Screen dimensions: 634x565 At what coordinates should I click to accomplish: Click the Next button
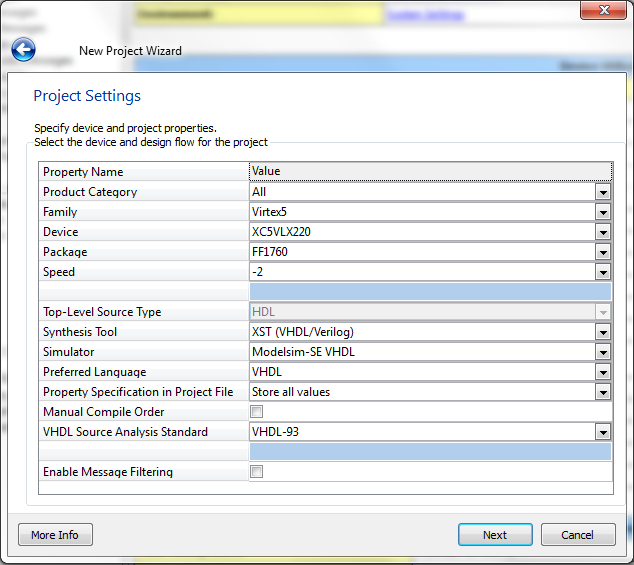click(x=495, y=535)
